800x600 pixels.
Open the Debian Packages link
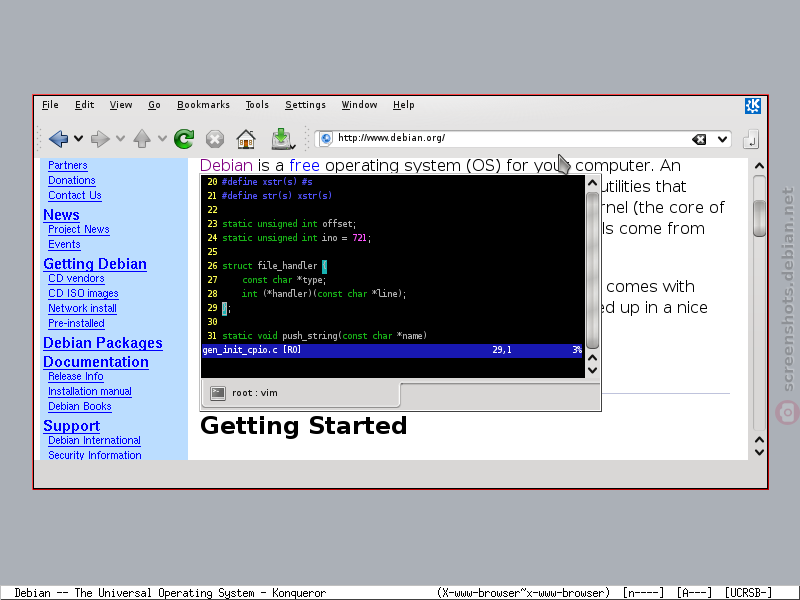point(103,343)
